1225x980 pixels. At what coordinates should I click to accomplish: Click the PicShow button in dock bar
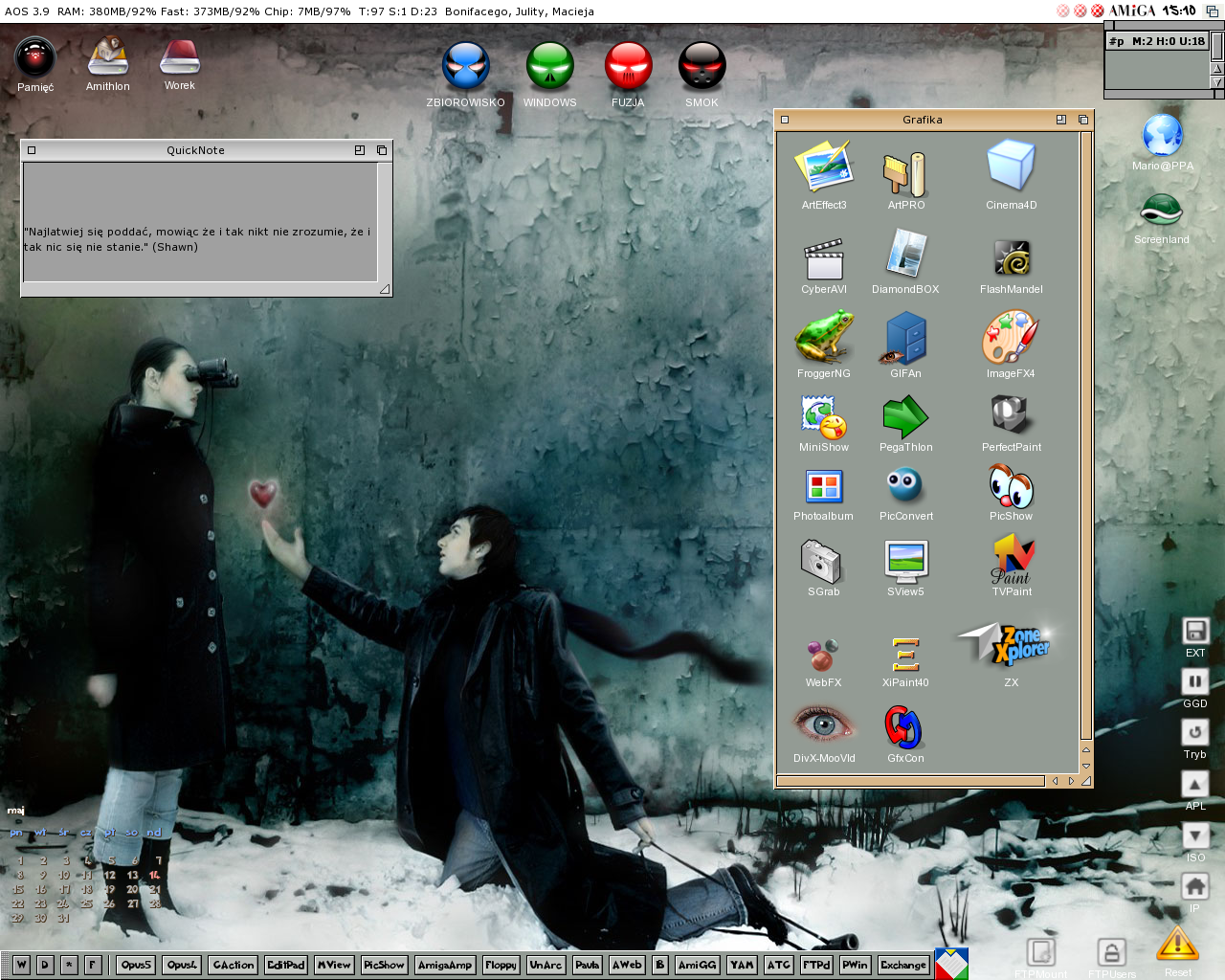point(385,965)
